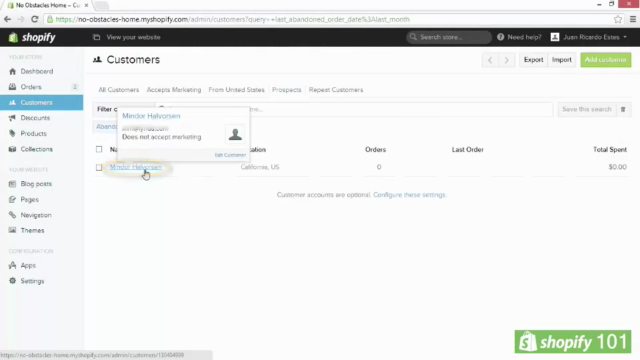The width and height of the screenshot is (640, 360).
Task: Click Mindor Halvorsen name in popup
Action: (151, 116)
